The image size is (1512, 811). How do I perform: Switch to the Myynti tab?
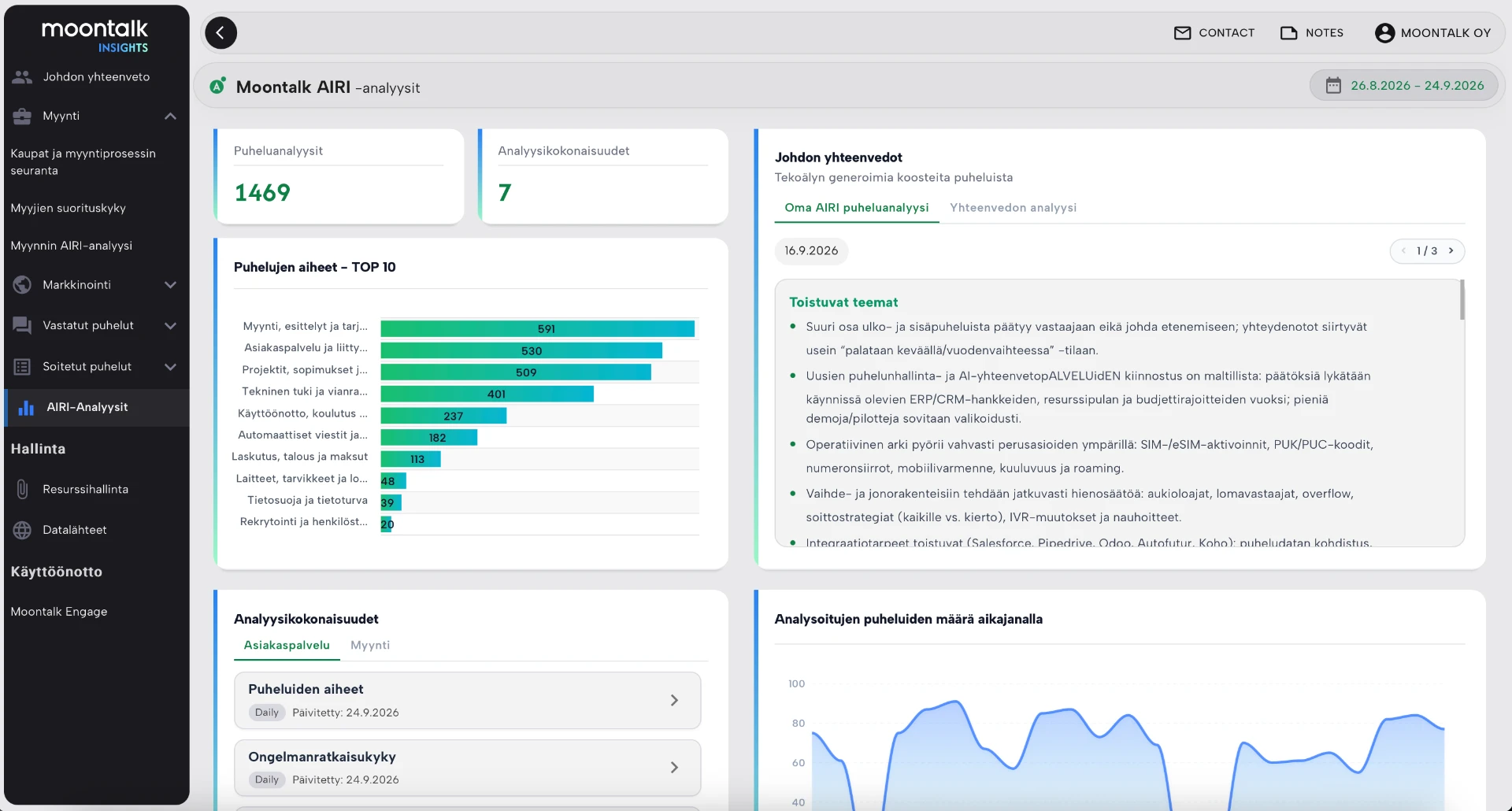pos(370,646)
